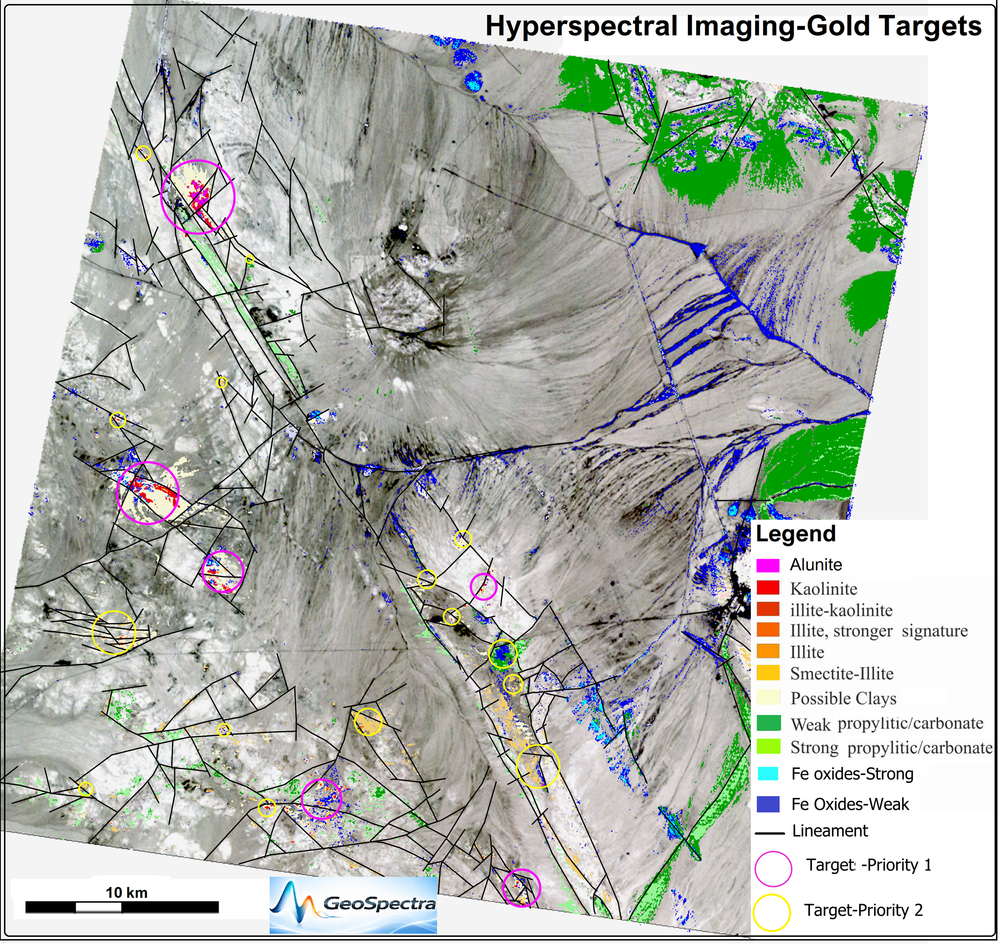The image size is (1000, 944).
Task: Select the Strong propylitic/carbonate lime swatch
Action: (x=768, y=746)
